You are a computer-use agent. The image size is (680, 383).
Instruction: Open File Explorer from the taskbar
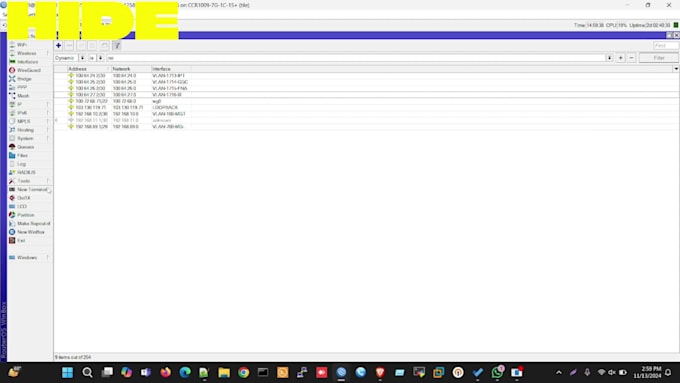(224, 373)
